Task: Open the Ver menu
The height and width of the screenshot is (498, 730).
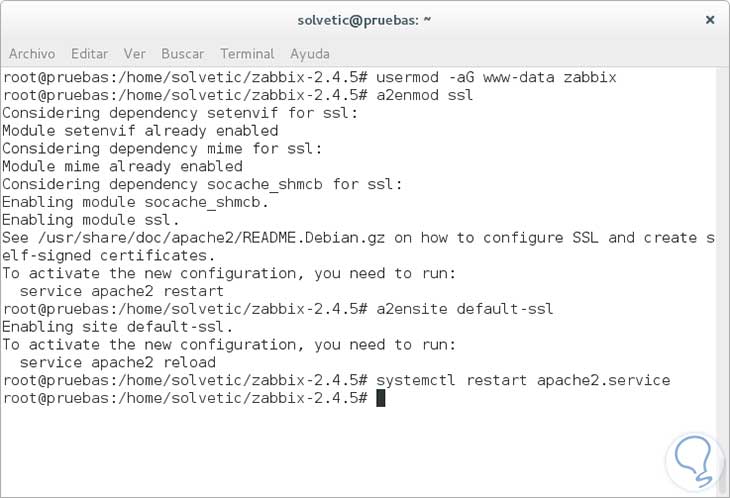Action: 134,53
